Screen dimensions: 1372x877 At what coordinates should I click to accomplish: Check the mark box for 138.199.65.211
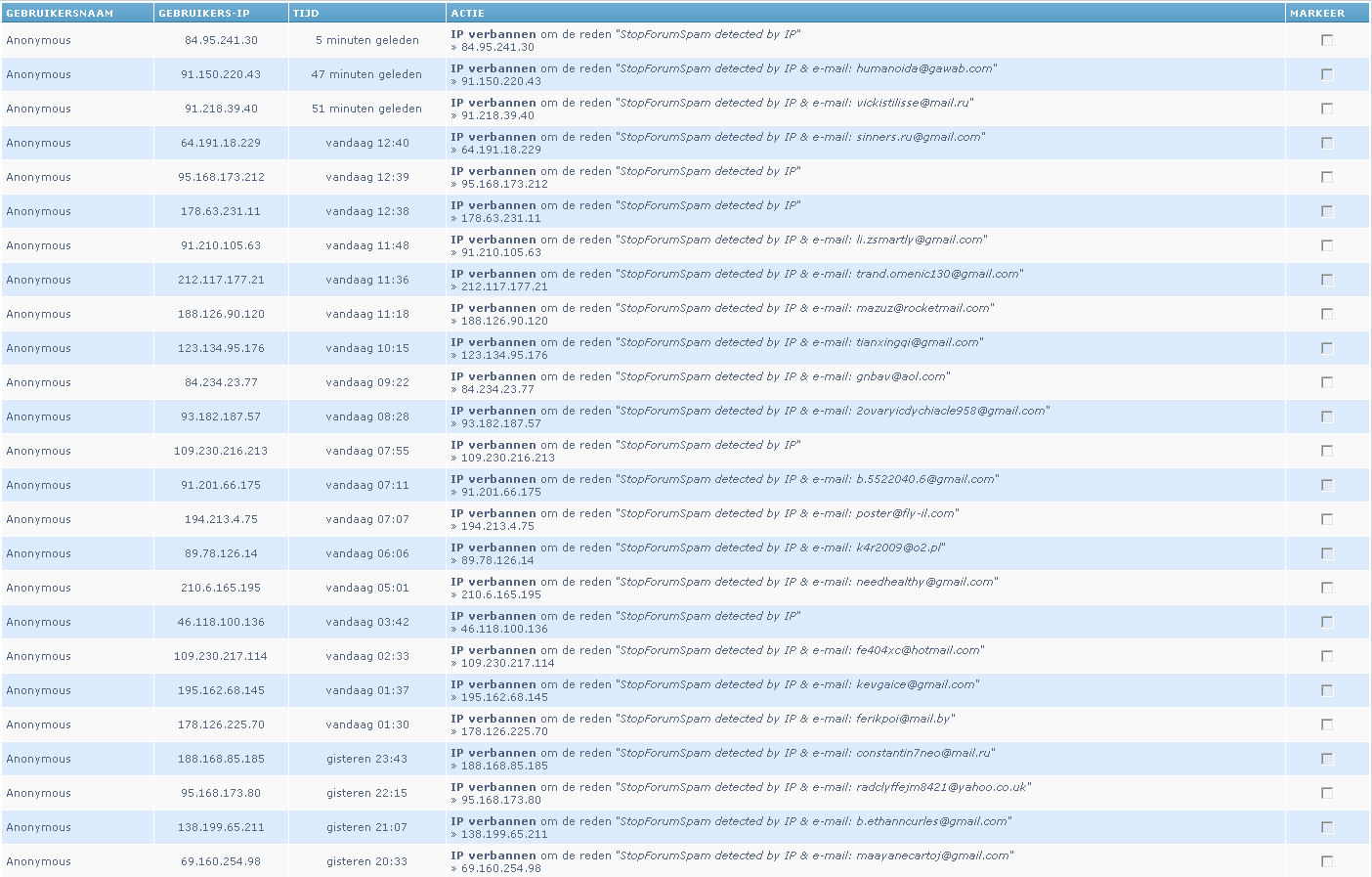1326,827
